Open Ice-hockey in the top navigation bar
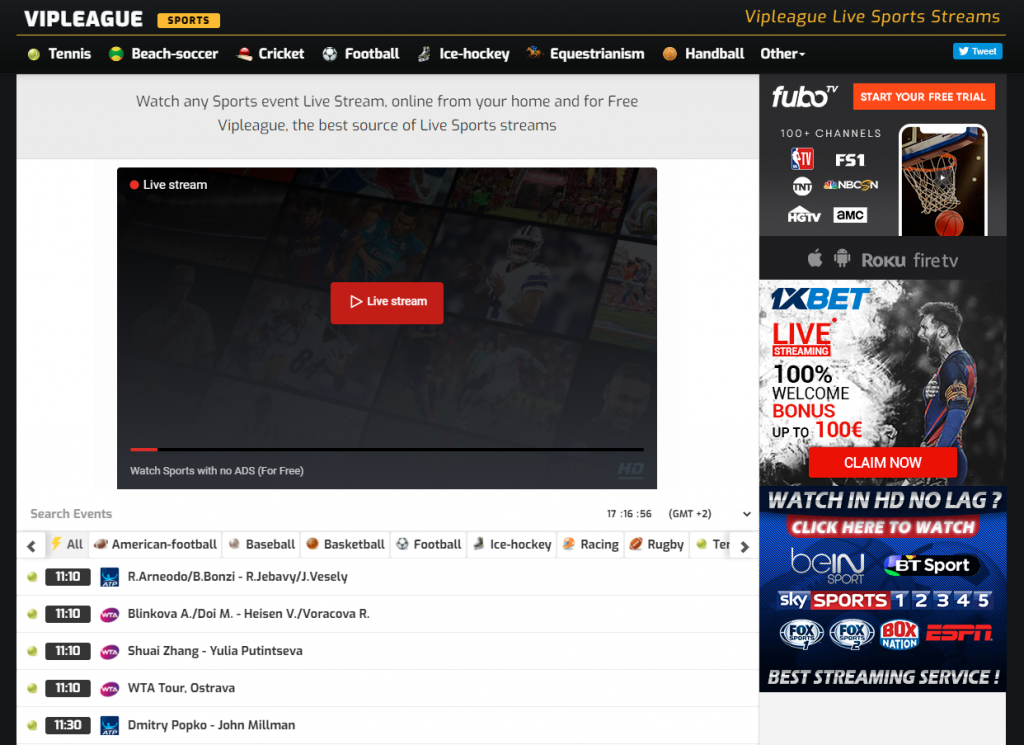Viewport: 1024px width, 745px height. (x=464, y=54)
